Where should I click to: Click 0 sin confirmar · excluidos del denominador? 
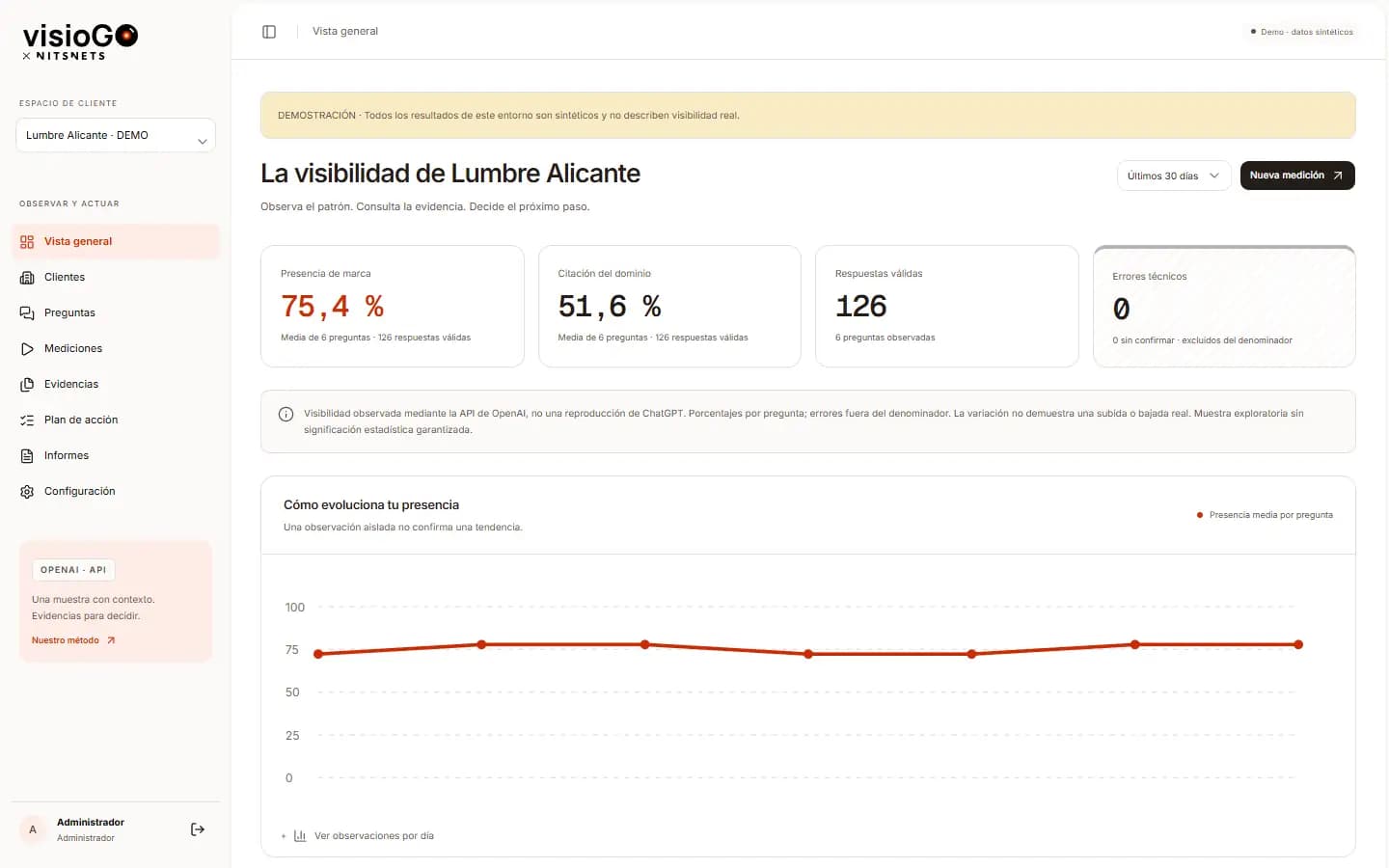(x=1203, y=340)
